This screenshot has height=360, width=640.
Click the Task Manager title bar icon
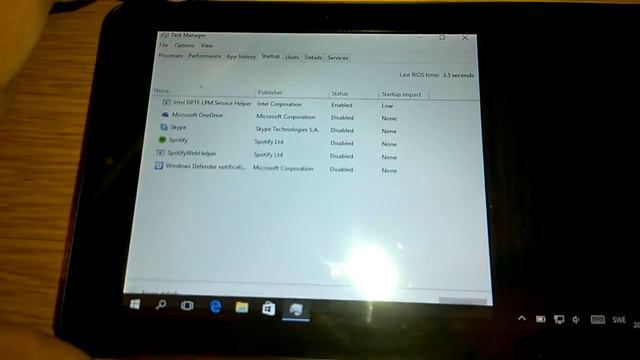pyautogui.click(x=164, y=36)
